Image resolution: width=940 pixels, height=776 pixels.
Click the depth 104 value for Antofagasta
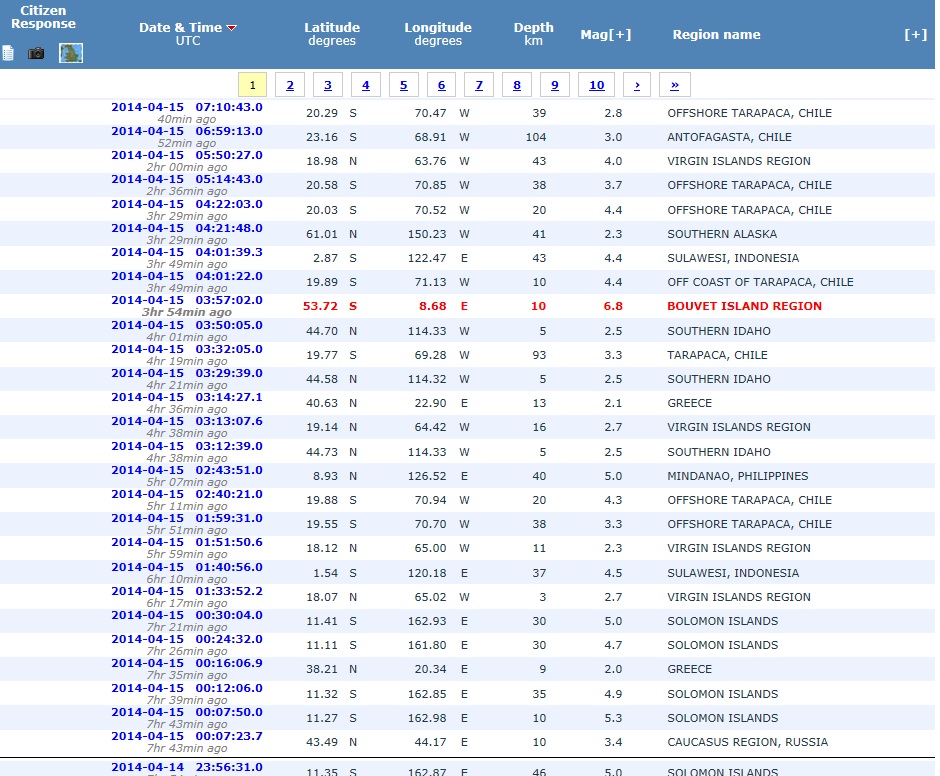coord(536,137)
